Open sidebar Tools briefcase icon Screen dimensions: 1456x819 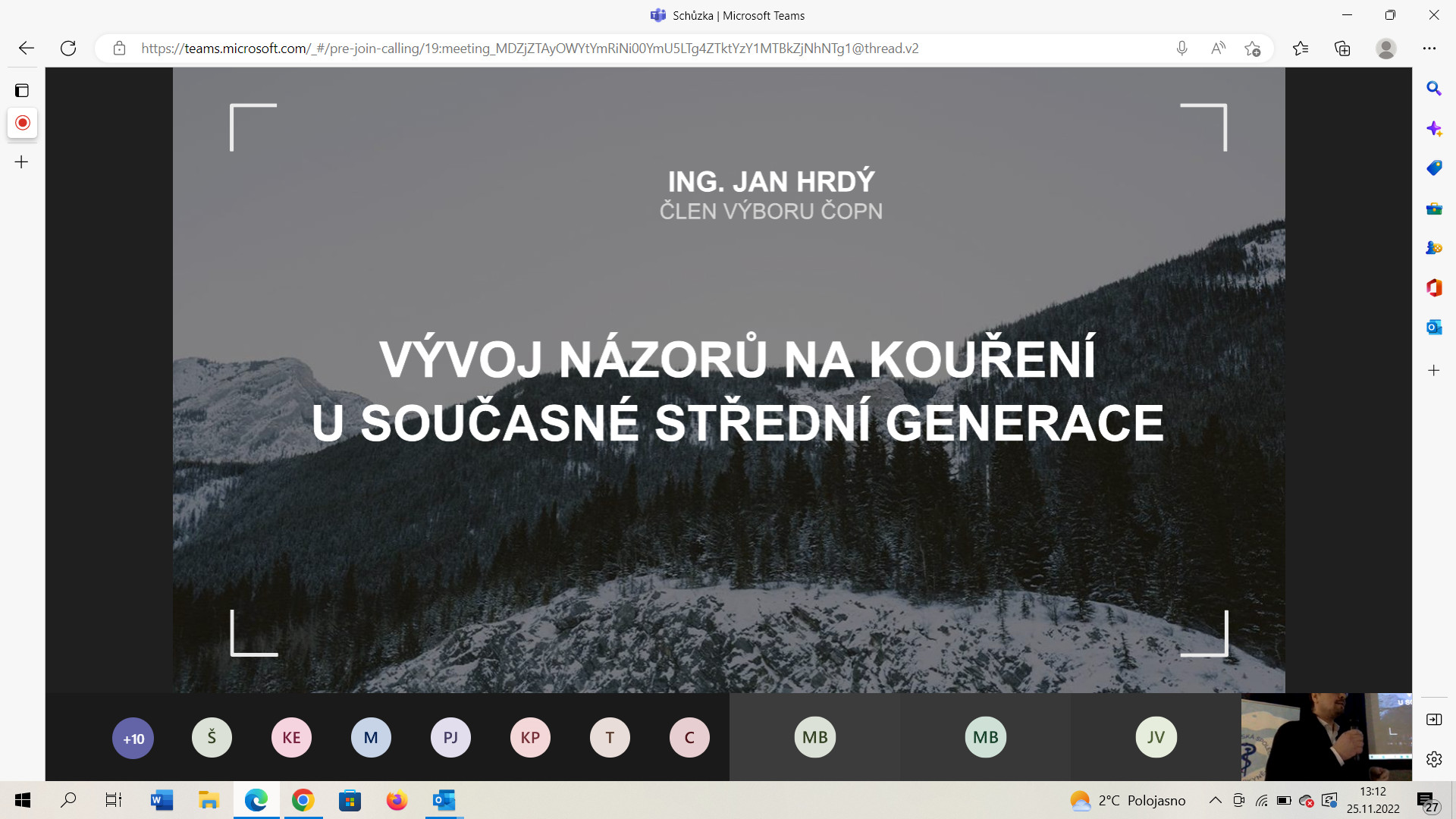(1434, 209)
